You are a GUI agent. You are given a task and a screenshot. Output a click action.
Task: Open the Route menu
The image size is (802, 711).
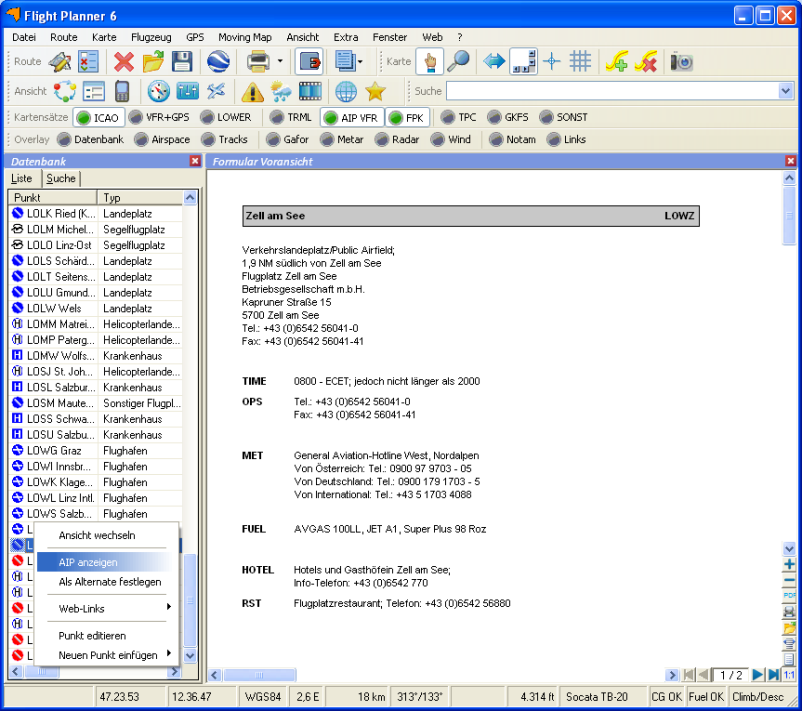click(x=63, y=37)
